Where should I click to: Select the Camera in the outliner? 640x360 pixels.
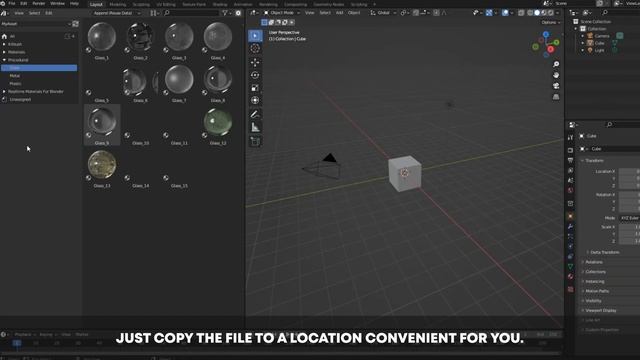pyautogui.click(x=602, y=36)
